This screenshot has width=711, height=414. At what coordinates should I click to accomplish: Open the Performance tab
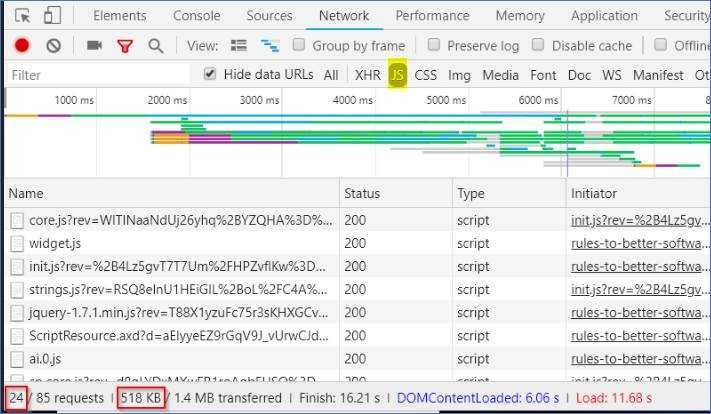point(432,16)
